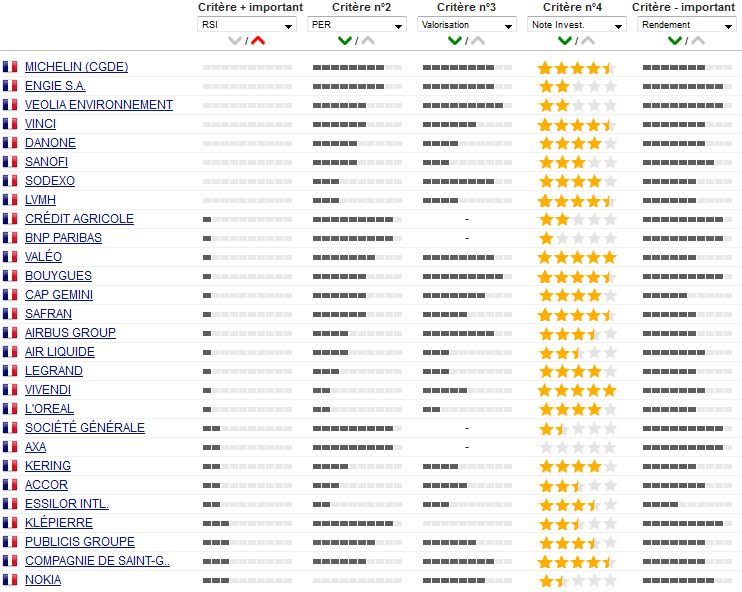Open the KERING stock link

click(48, 466)
